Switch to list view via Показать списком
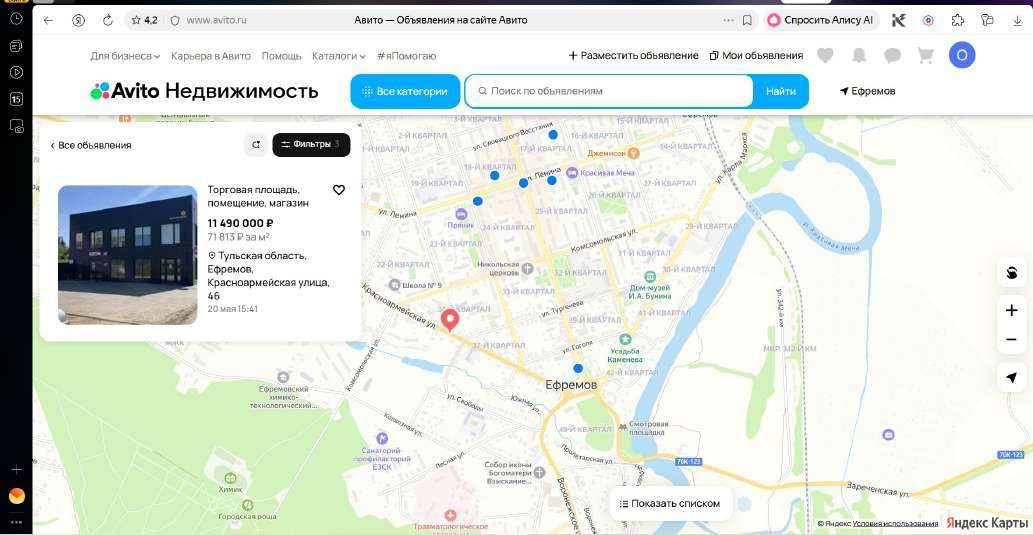Screen dimensions: 1033x535 click(x=670, y=503)
